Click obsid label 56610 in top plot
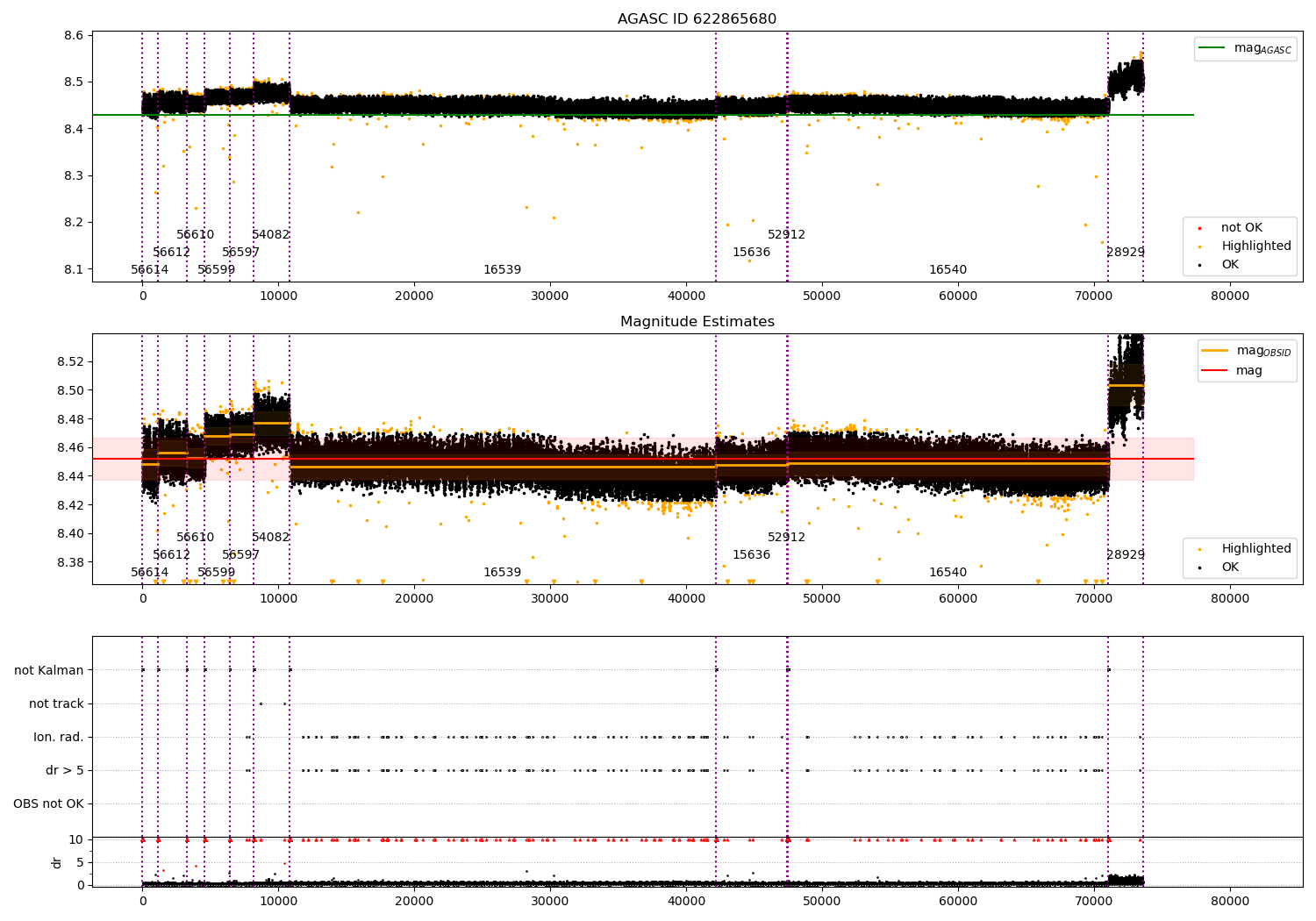This screenshot has height=921, width=1316. pyautogui.click(x=195, y=235)
